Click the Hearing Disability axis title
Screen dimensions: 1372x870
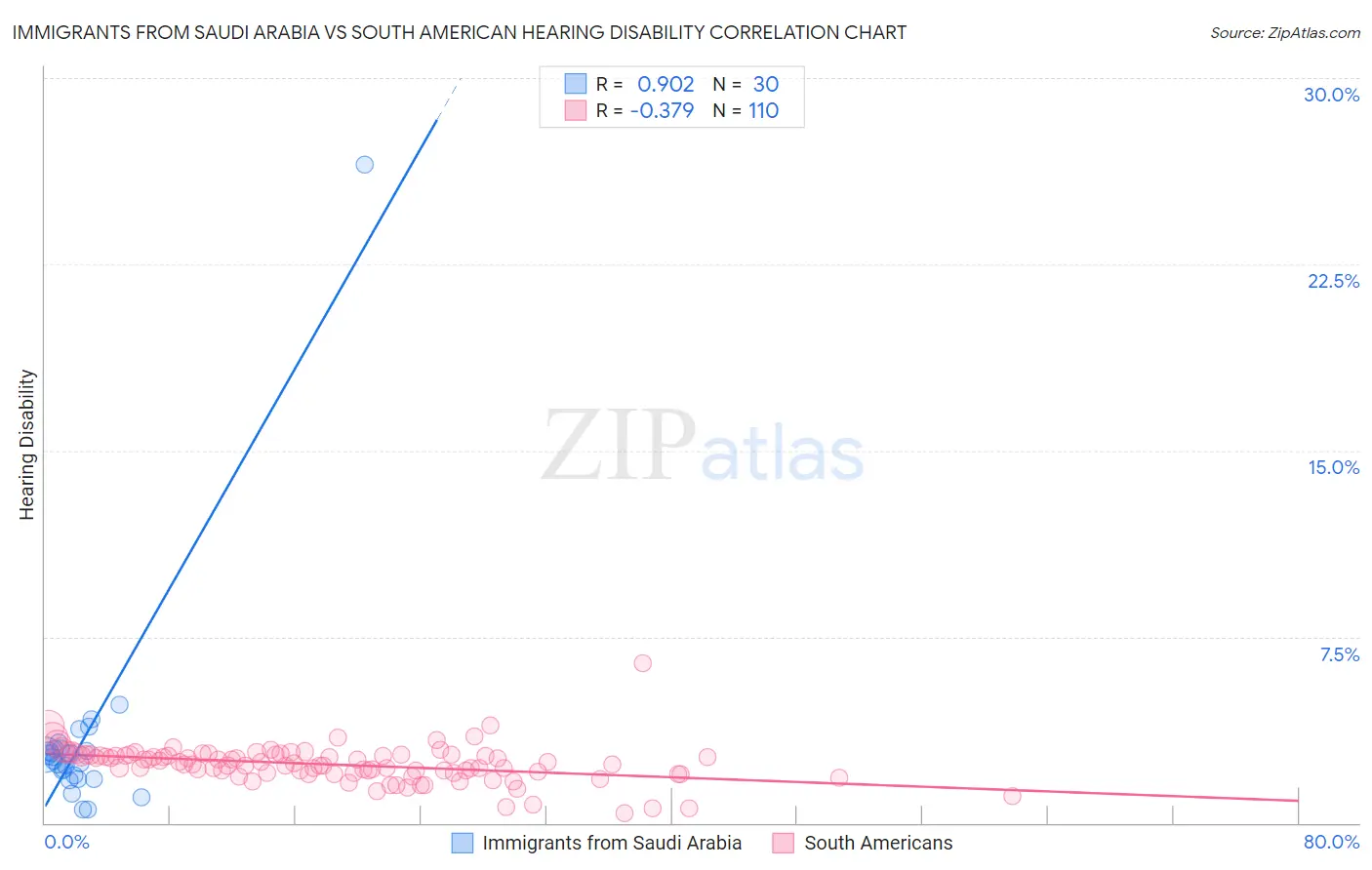coord(27,445)
